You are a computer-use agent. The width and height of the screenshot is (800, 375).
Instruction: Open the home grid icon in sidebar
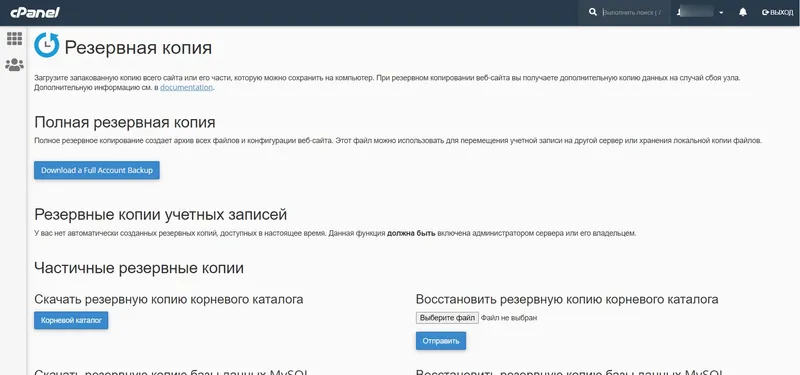tap(14, 38)
